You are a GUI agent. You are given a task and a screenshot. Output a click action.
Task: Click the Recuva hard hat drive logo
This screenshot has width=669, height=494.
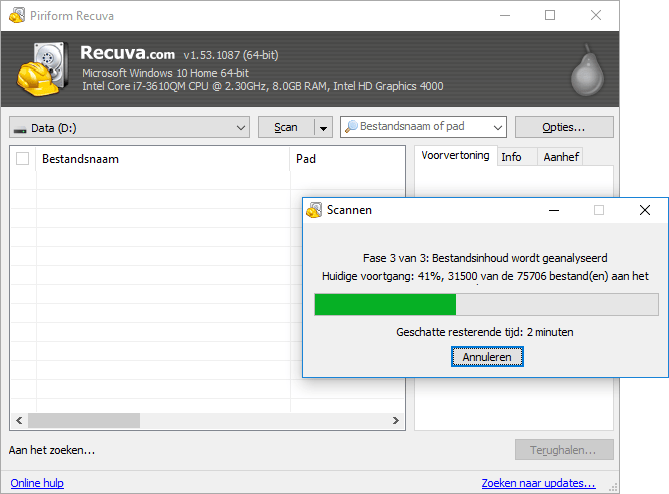43,69
